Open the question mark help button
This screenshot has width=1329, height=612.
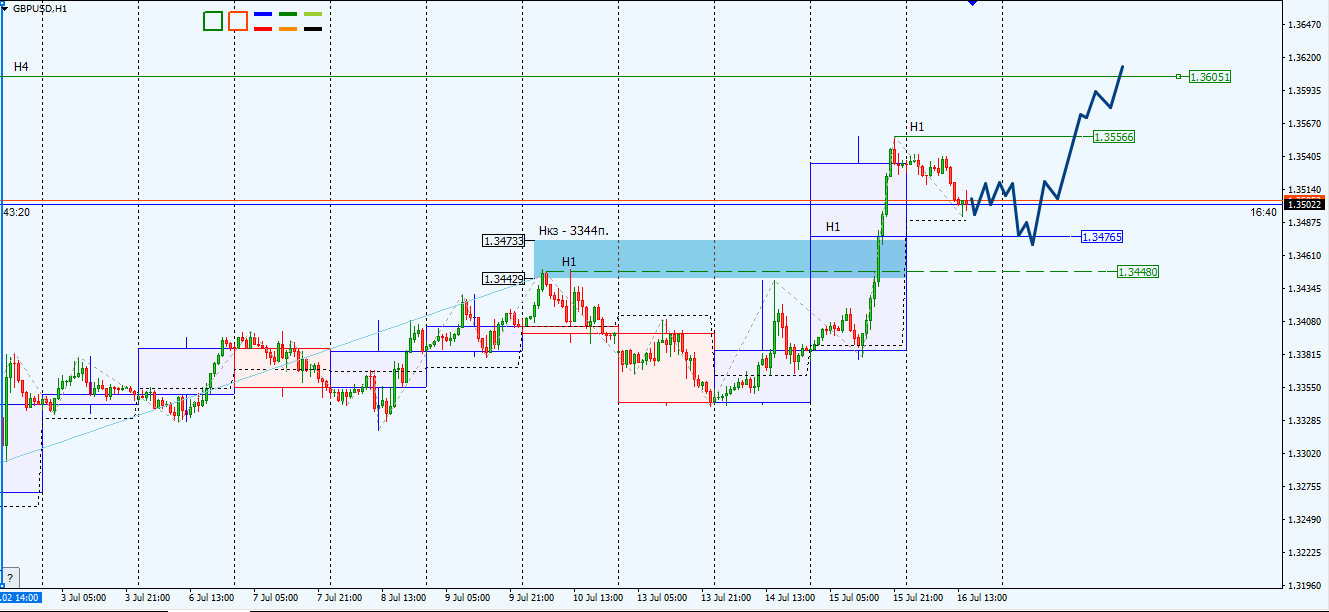coord(10,578)
